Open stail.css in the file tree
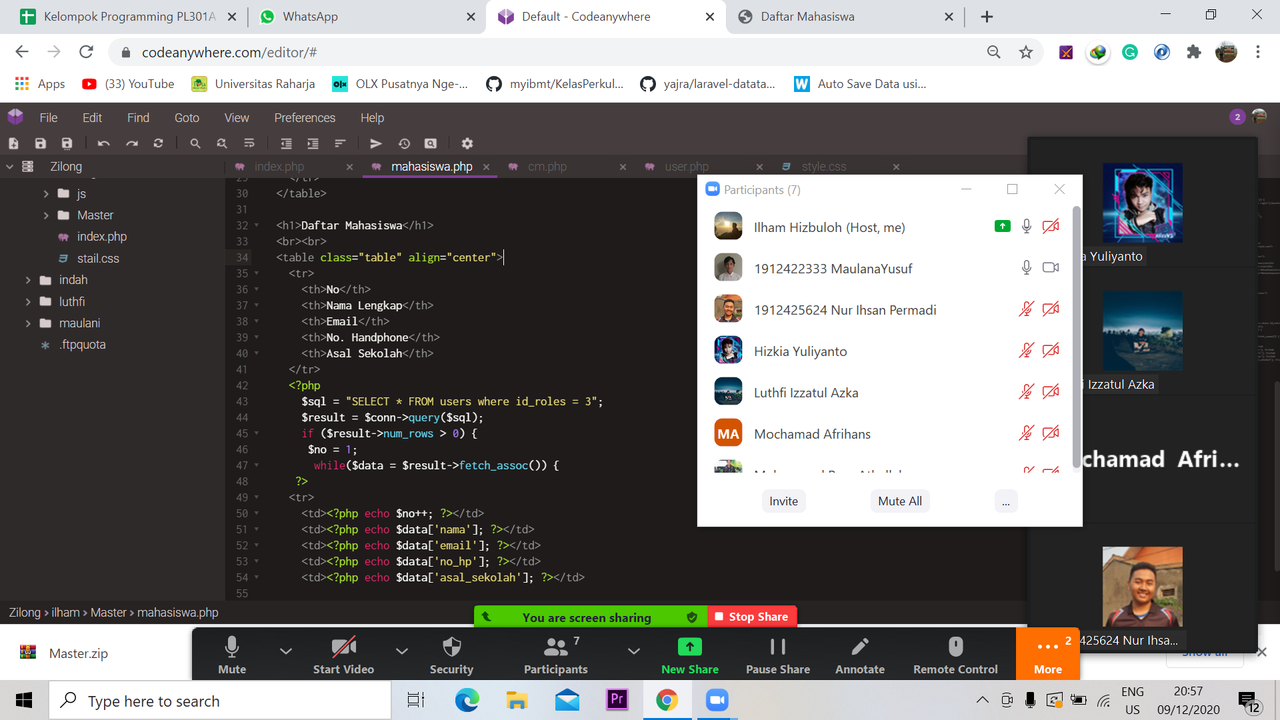 (x=98, y=258)
